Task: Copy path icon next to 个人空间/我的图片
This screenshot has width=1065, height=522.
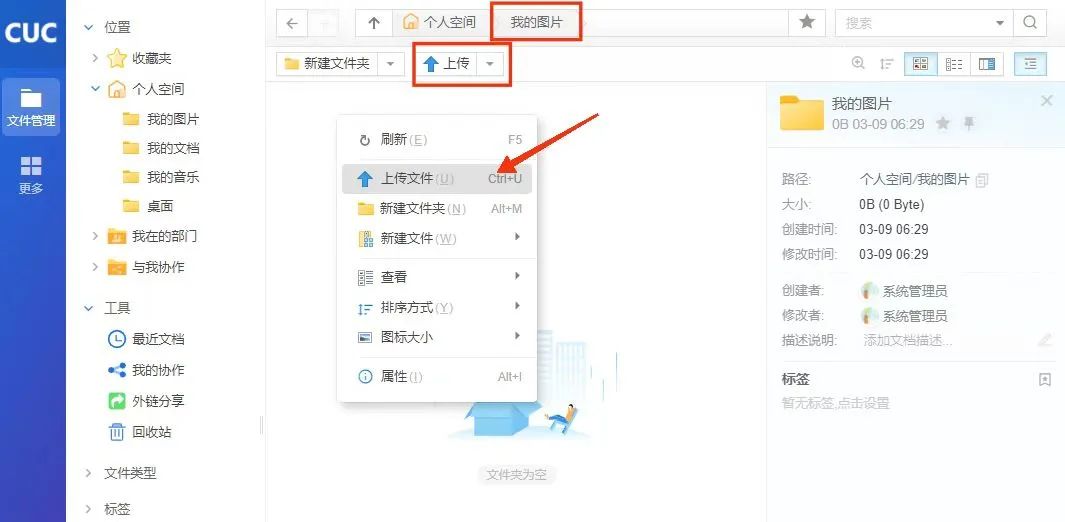Action: click(x=982, y=180)
